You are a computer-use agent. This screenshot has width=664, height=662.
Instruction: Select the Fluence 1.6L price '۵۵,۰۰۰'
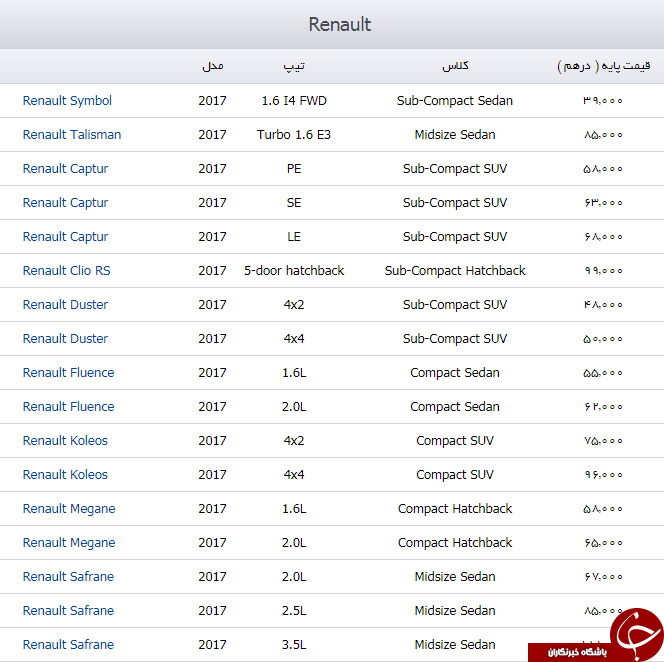point(603,373)
